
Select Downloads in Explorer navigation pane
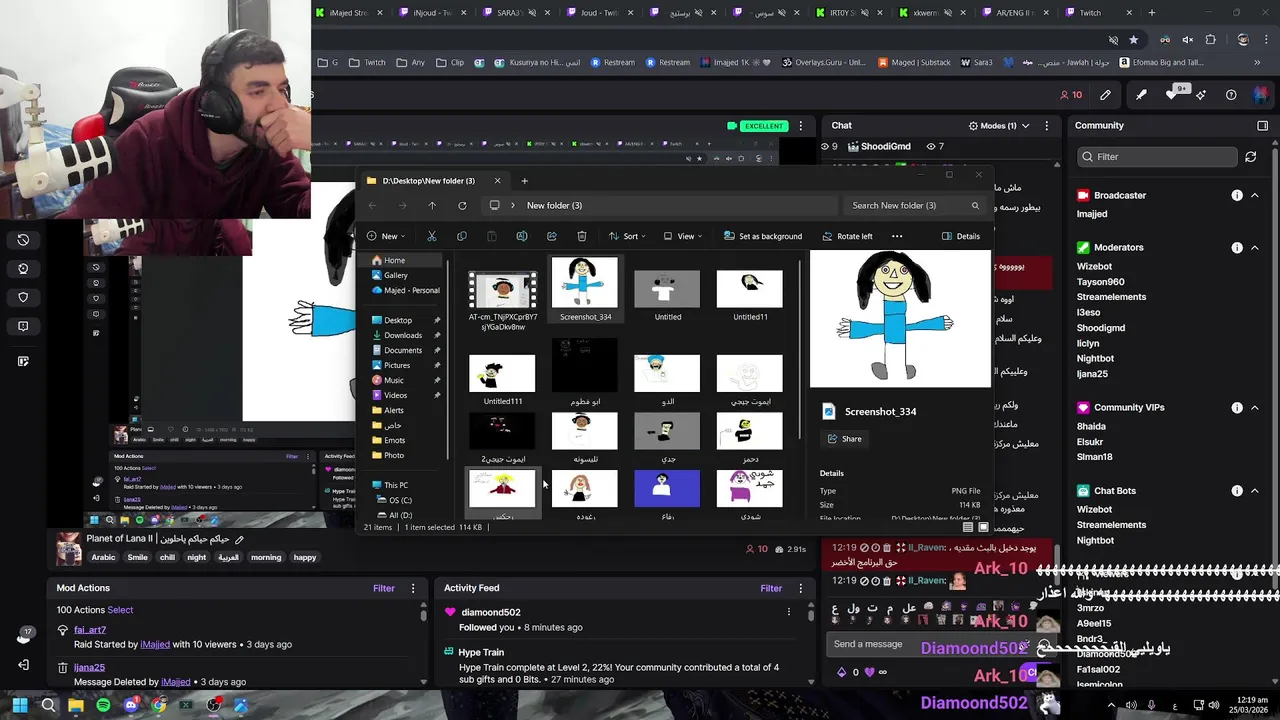pyautogui.click(x=403, y=335)
